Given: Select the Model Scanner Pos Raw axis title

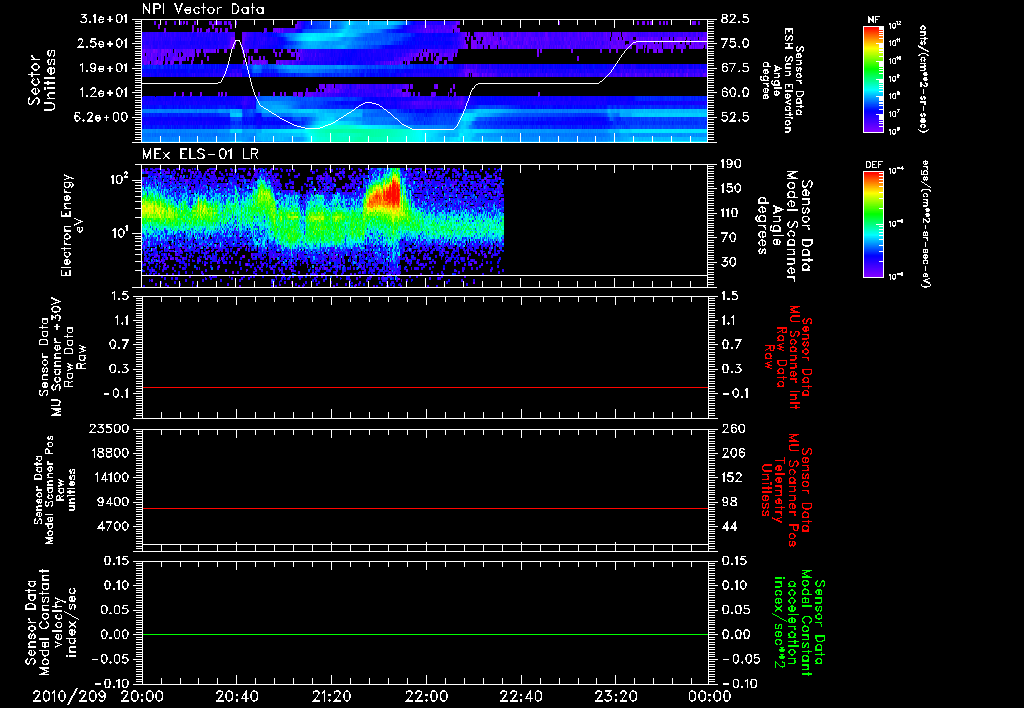Looking at the screenshot, I should click(56, 490).
